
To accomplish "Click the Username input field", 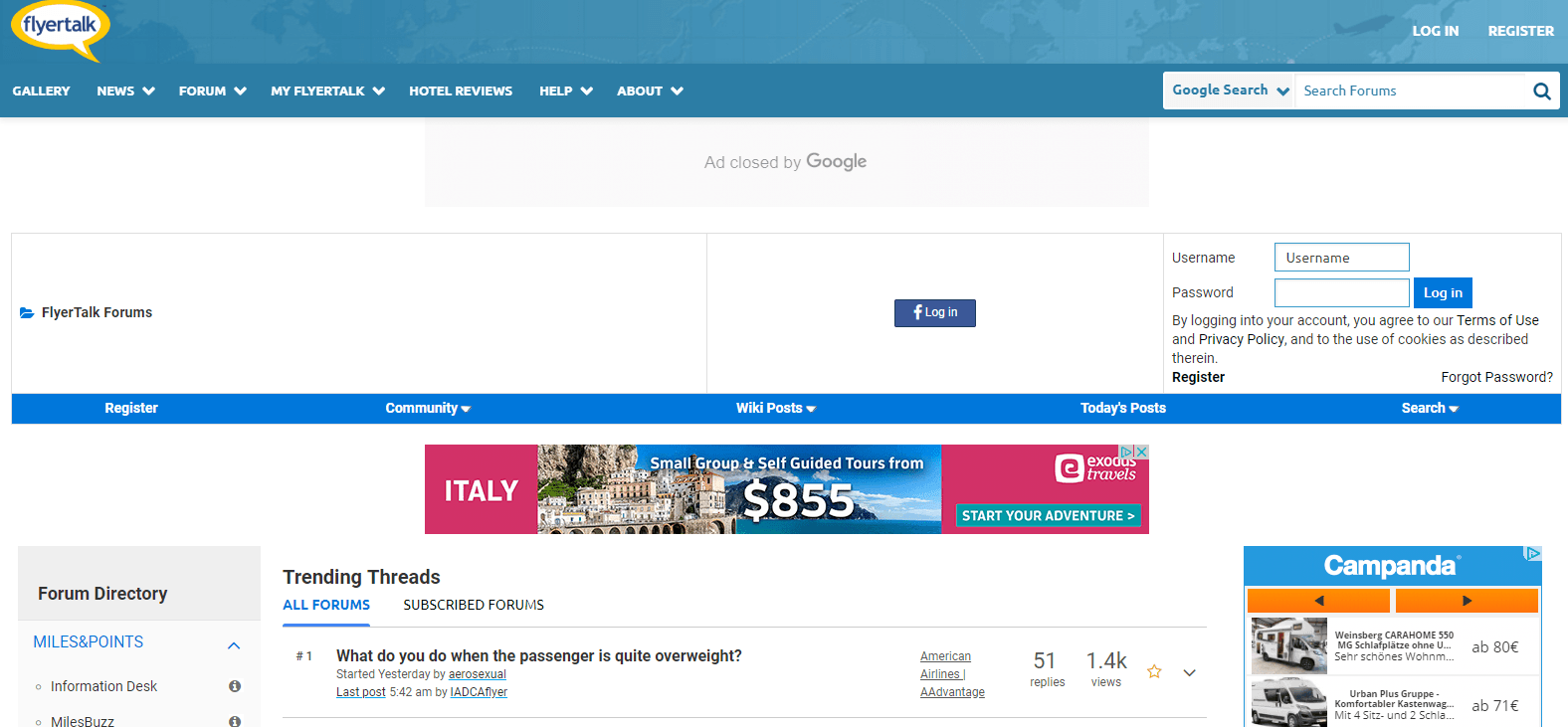I will (x=1341, y=258).
